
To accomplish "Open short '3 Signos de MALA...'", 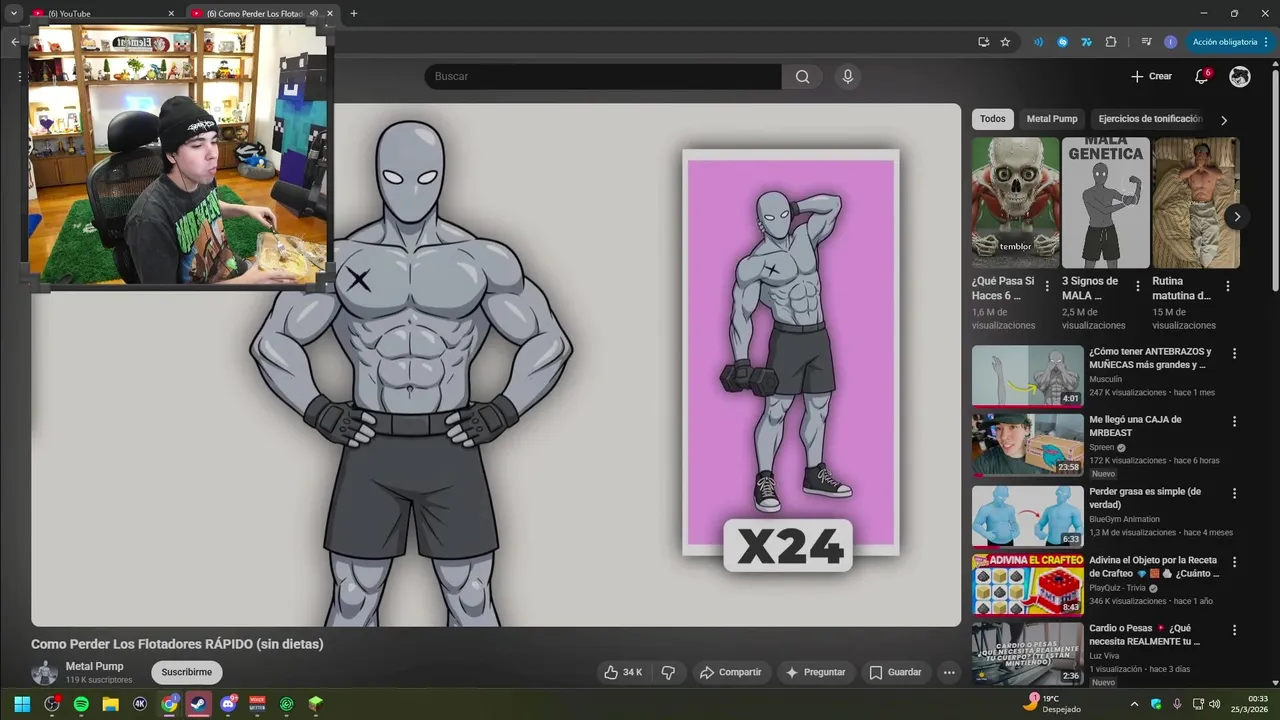I will 1105,203.
